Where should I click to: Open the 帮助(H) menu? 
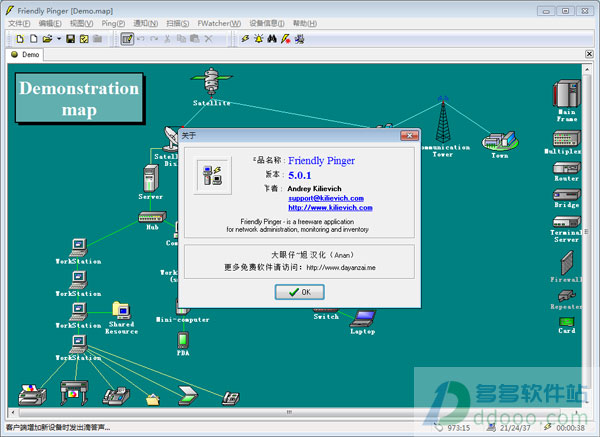[x=305, y=23]
